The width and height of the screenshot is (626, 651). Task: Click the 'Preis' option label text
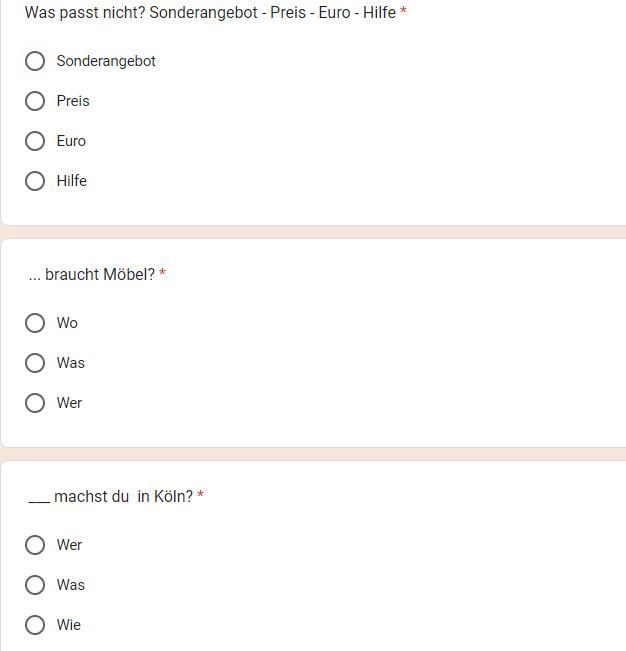pyautogui.click(x=73, y=101)
